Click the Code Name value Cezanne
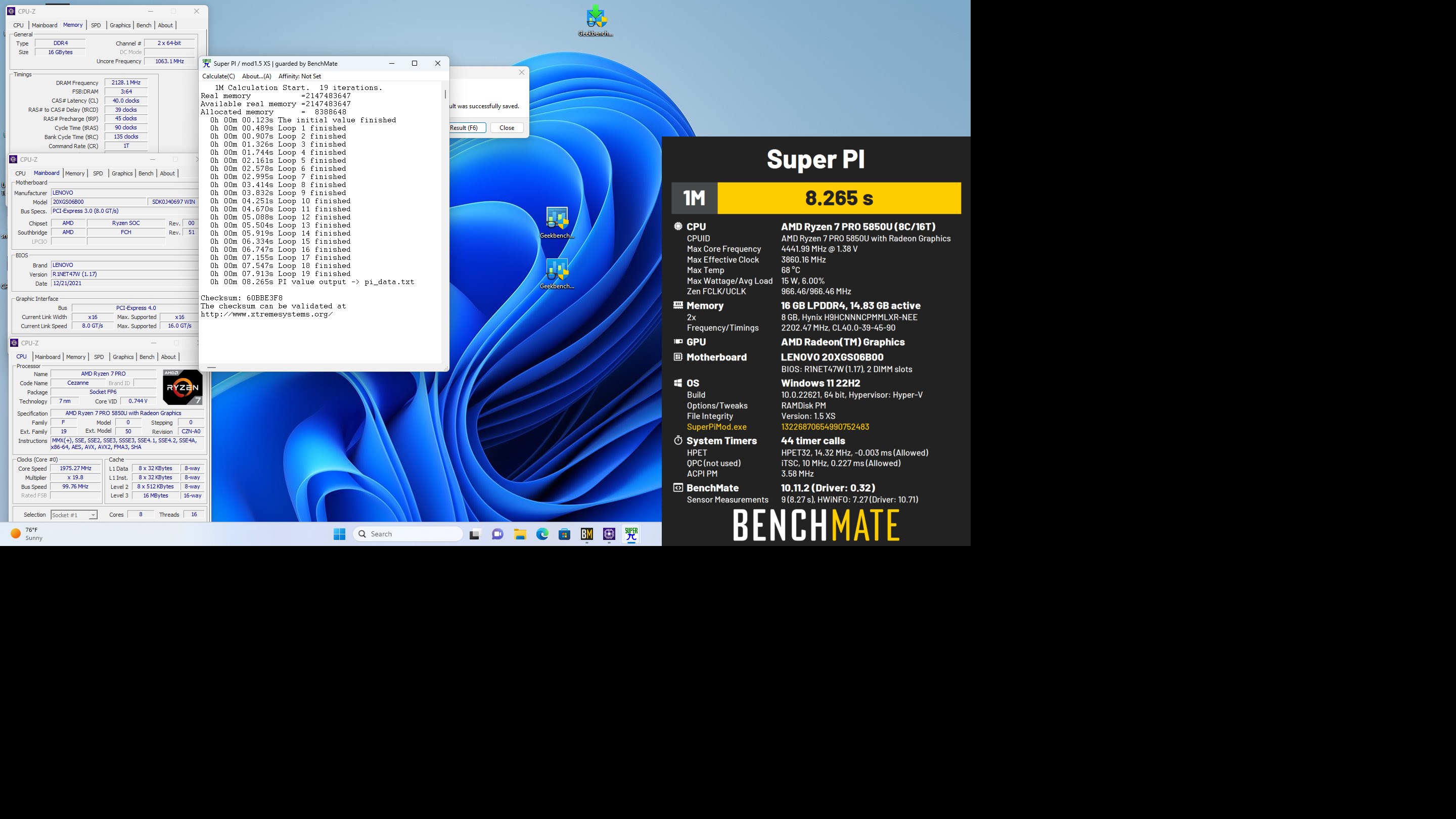Viewport: 1456px width, 819px height. point(78,383)
